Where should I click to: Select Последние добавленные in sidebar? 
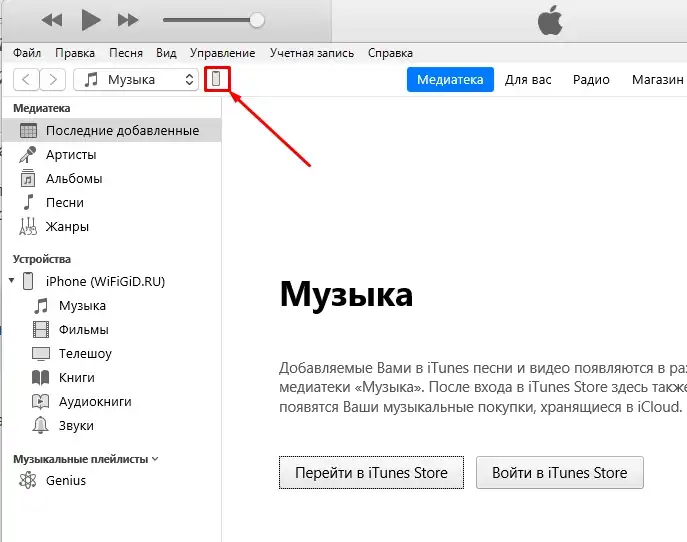112,131
